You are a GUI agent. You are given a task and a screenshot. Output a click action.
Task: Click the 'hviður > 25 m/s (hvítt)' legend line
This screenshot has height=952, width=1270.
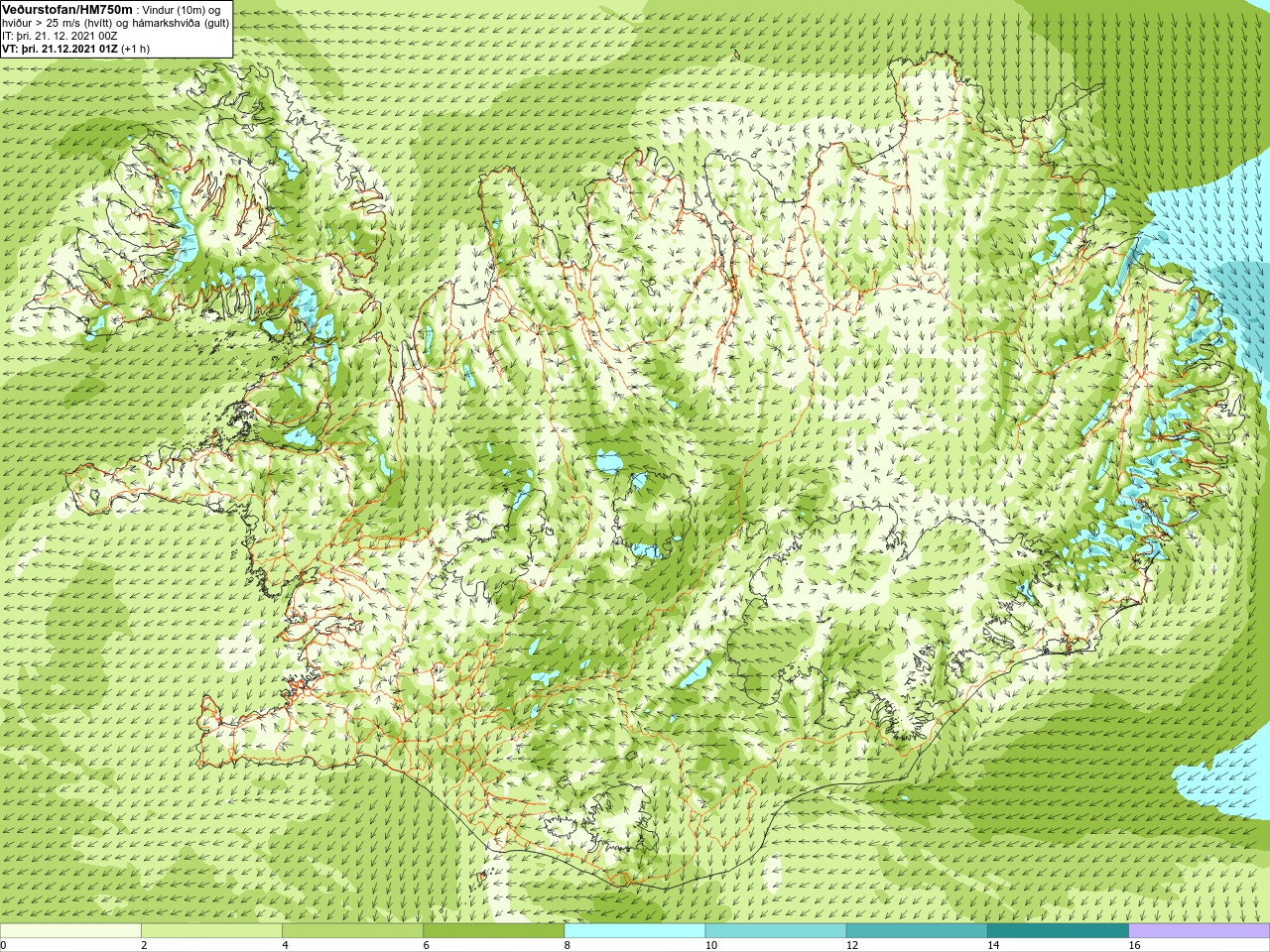(x=59, y=23)
